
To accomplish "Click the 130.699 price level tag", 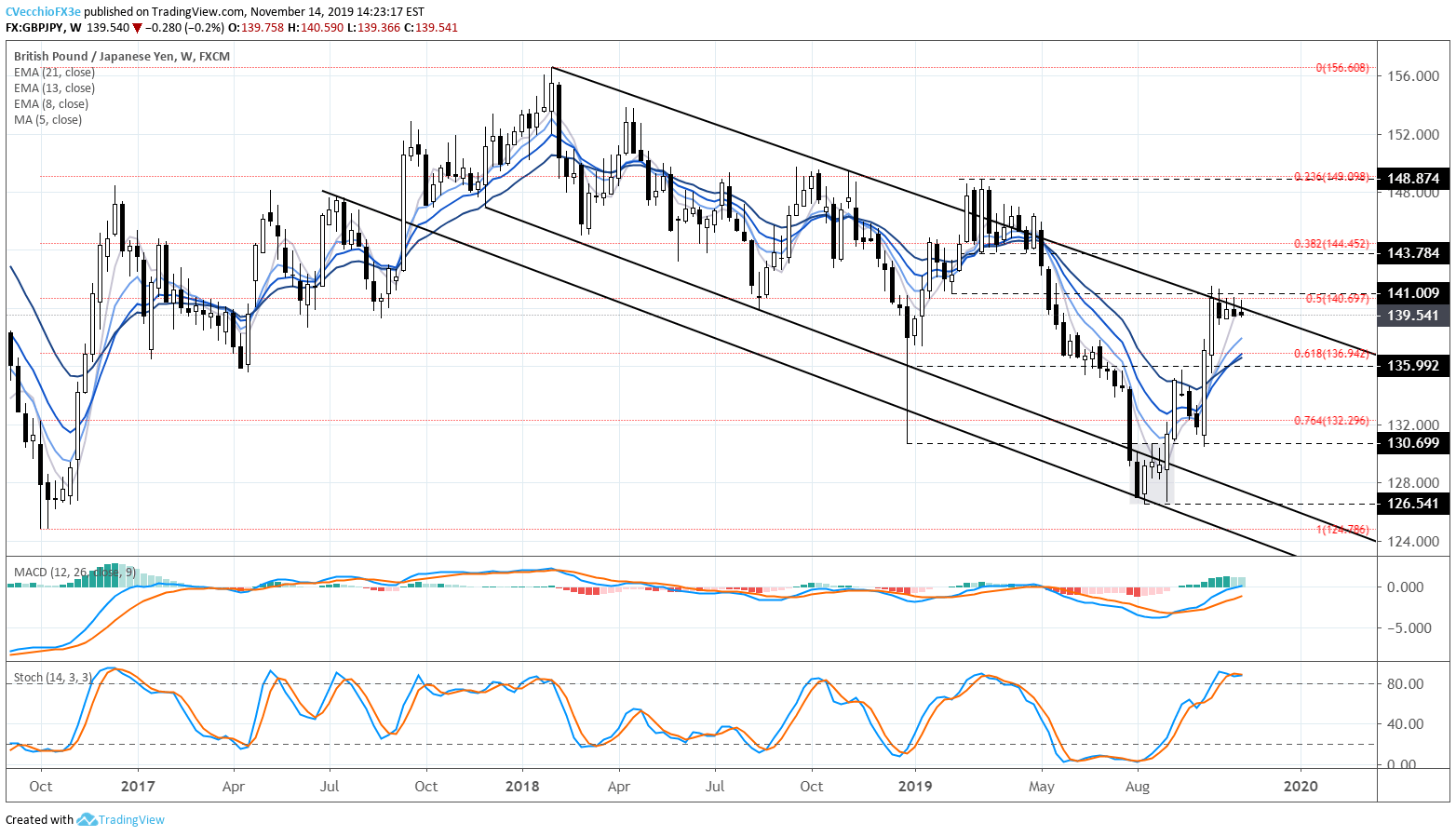I will pyautogui.click(x=1413, y=443).
